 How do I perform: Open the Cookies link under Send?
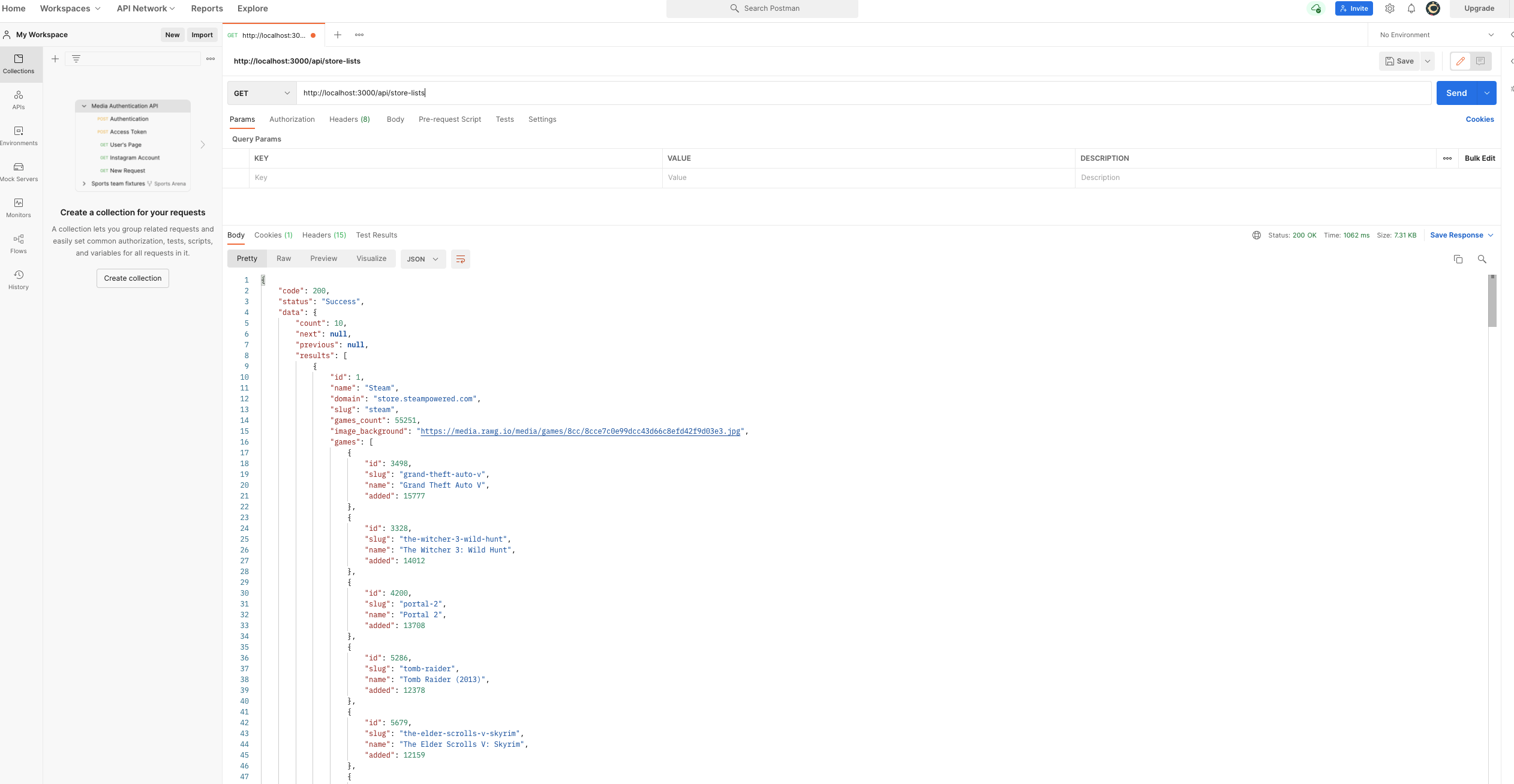[1480, 119]
